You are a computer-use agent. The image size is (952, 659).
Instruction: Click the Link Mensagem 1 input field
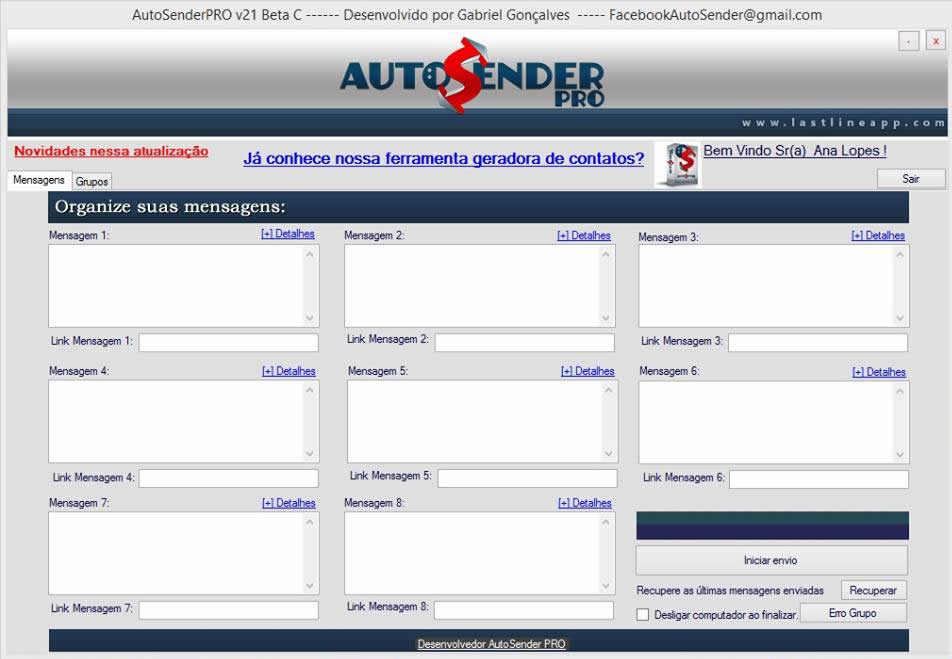[x=229, y=343]
